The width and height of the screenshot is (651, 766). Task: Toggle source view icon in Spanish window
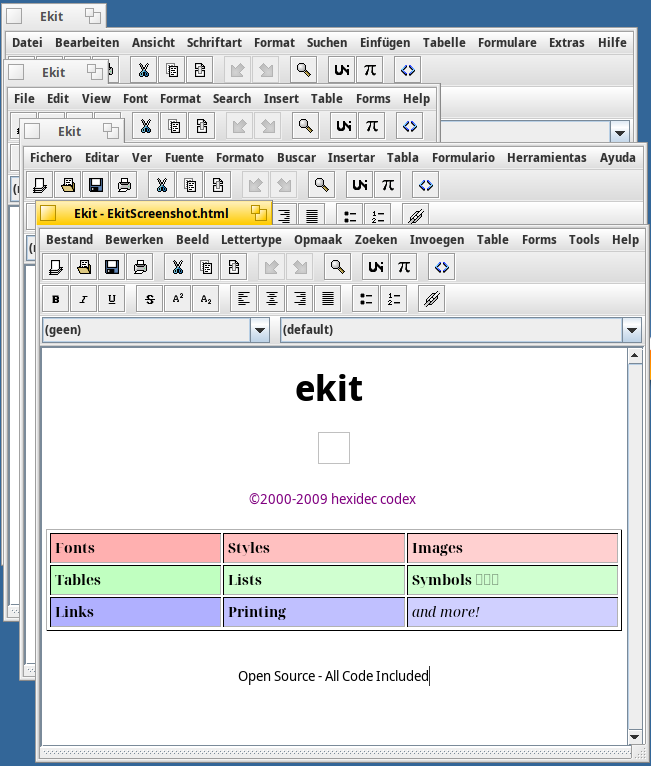(x=426, y=185)
